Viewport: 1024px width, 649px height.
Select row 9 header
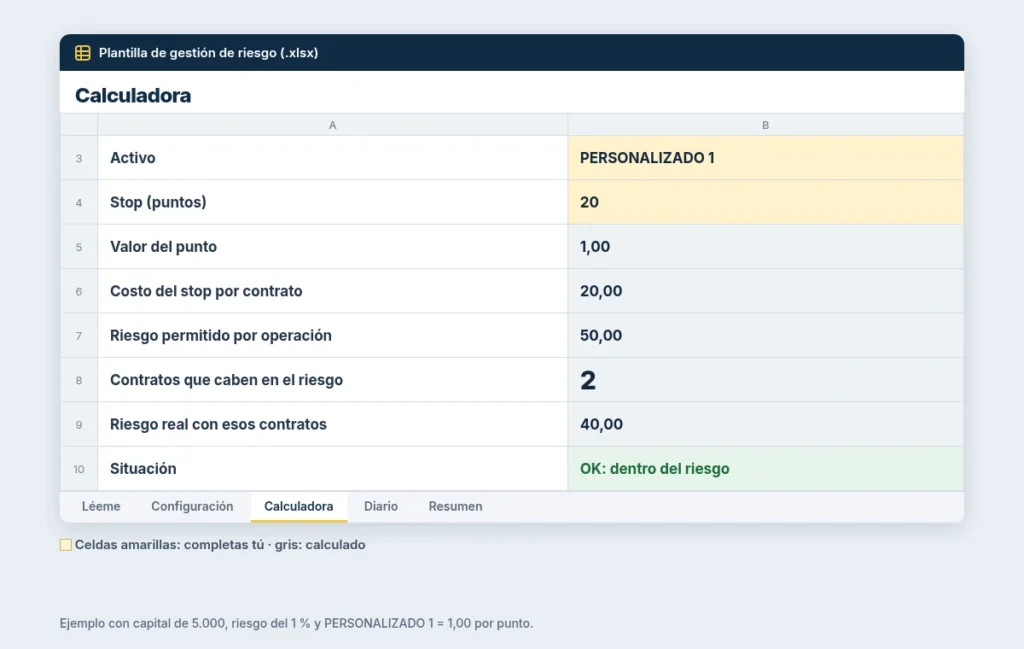tap(79, 424)
